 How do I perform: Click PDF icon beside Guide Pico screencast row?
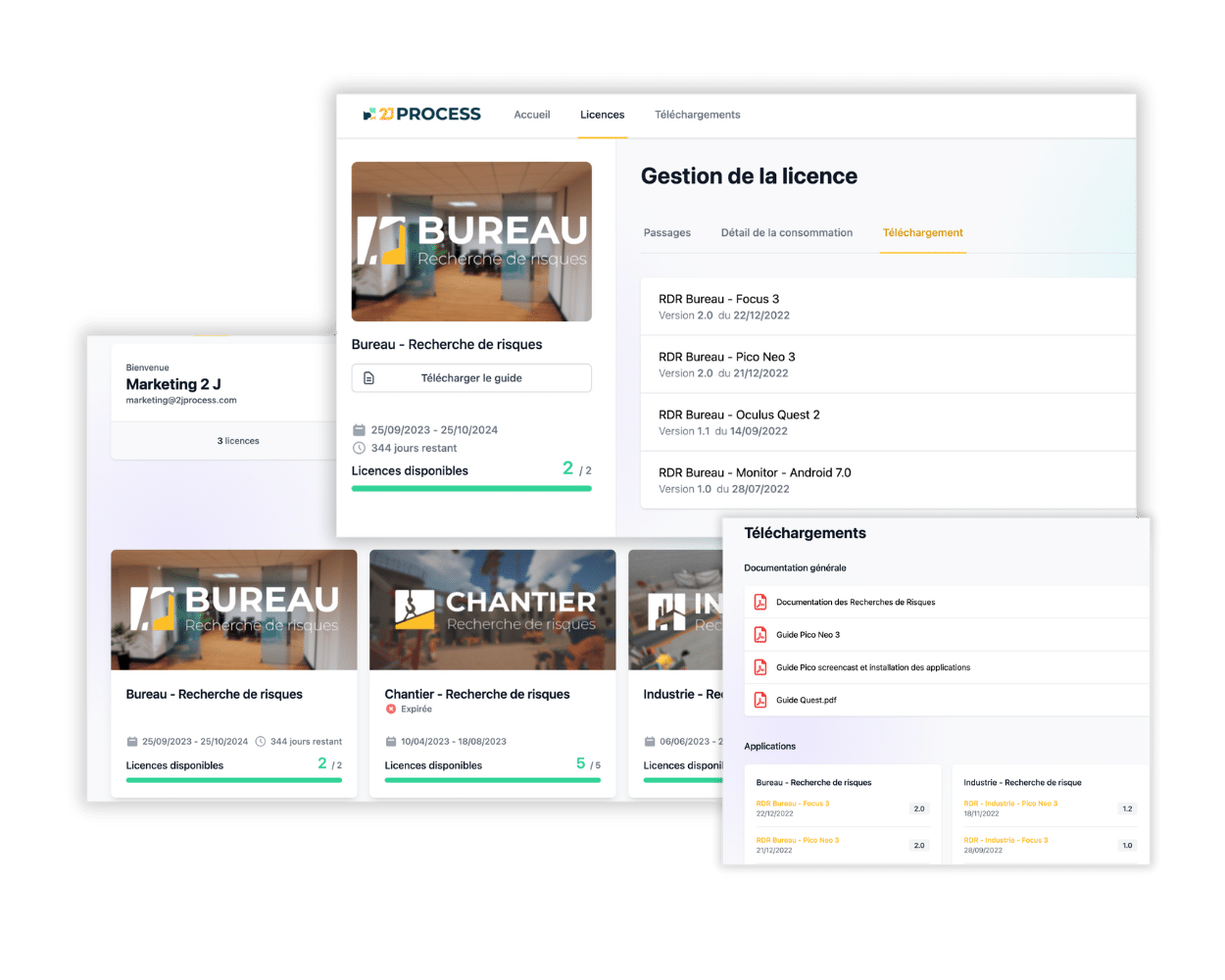[x=759, y=667]
